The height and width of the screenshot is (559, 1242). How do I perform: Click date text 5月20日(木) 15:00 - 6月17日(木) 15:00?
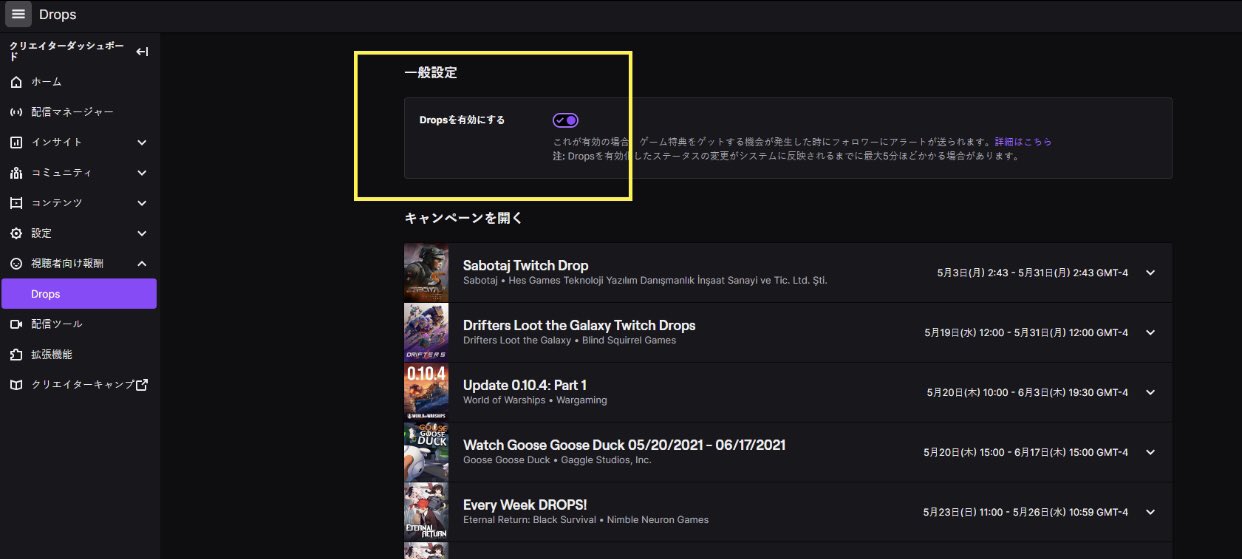[1010, 453]
